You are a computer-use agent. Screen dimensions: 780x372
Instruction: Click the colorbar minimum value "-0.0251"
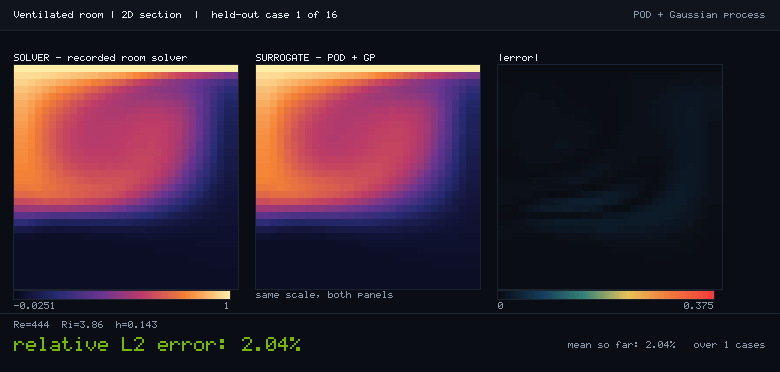(34, 306)
